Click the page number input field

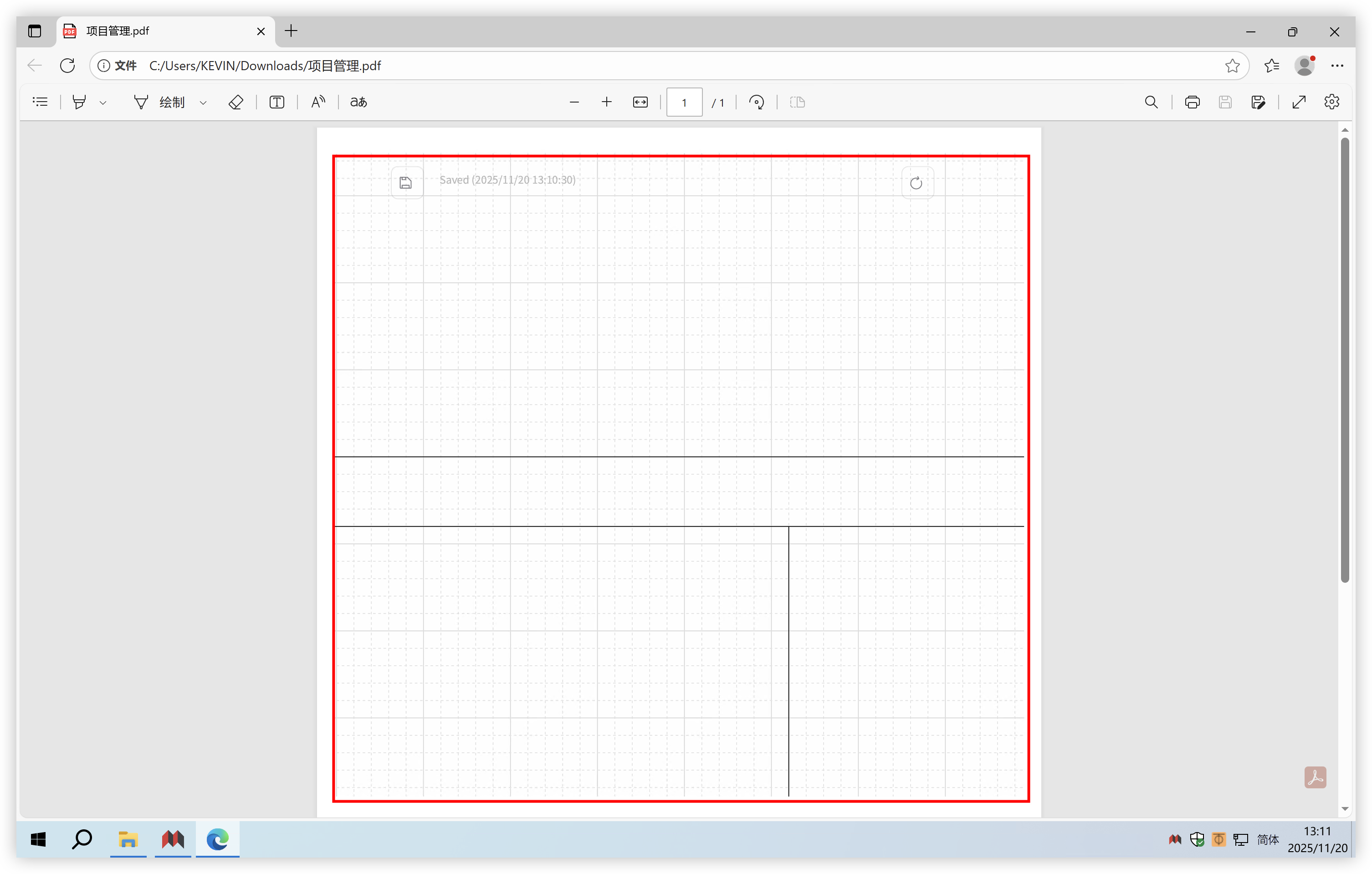click(x=684, y=103)
